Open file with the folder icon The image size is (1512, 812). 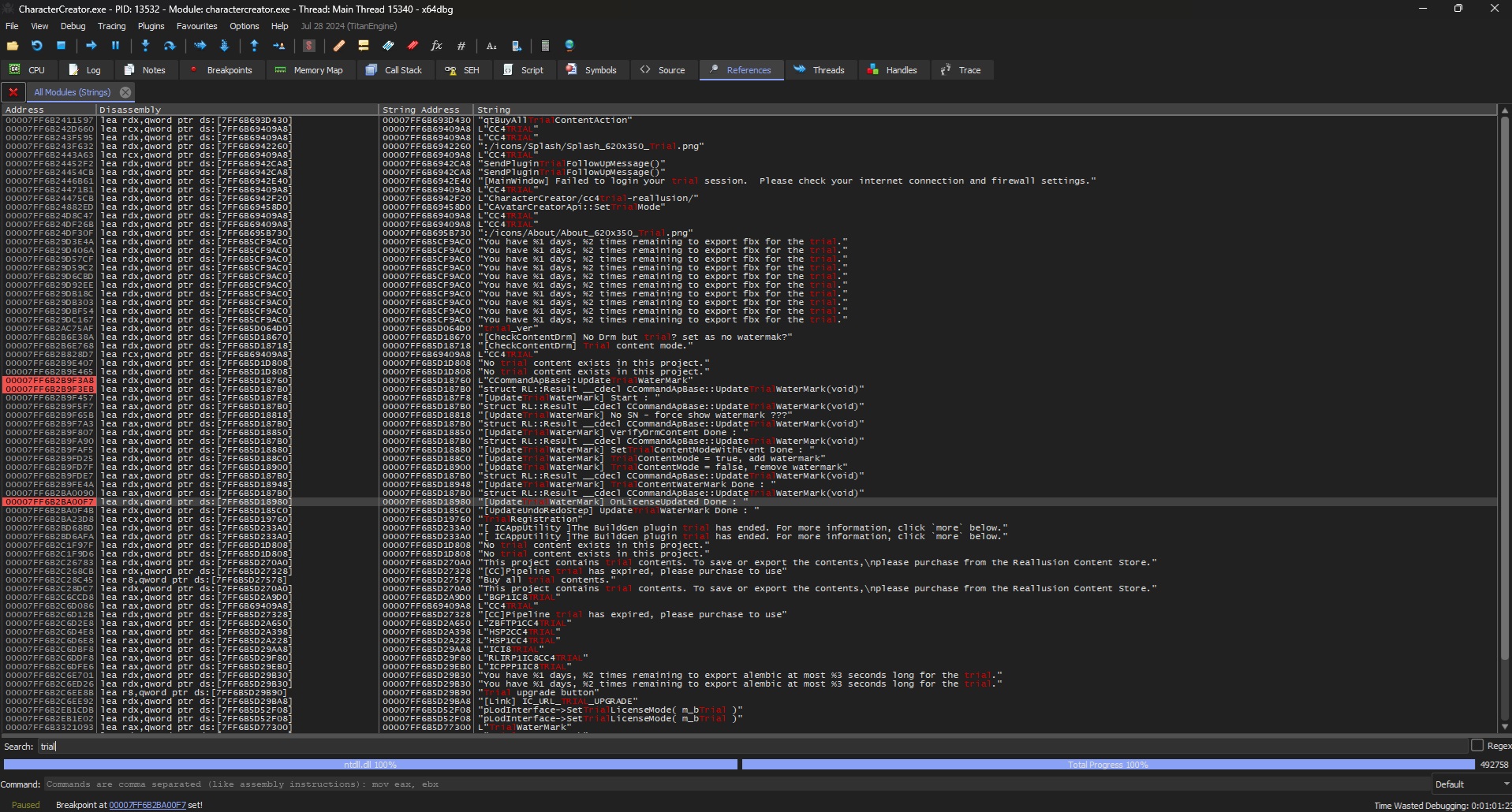point(13,46)
